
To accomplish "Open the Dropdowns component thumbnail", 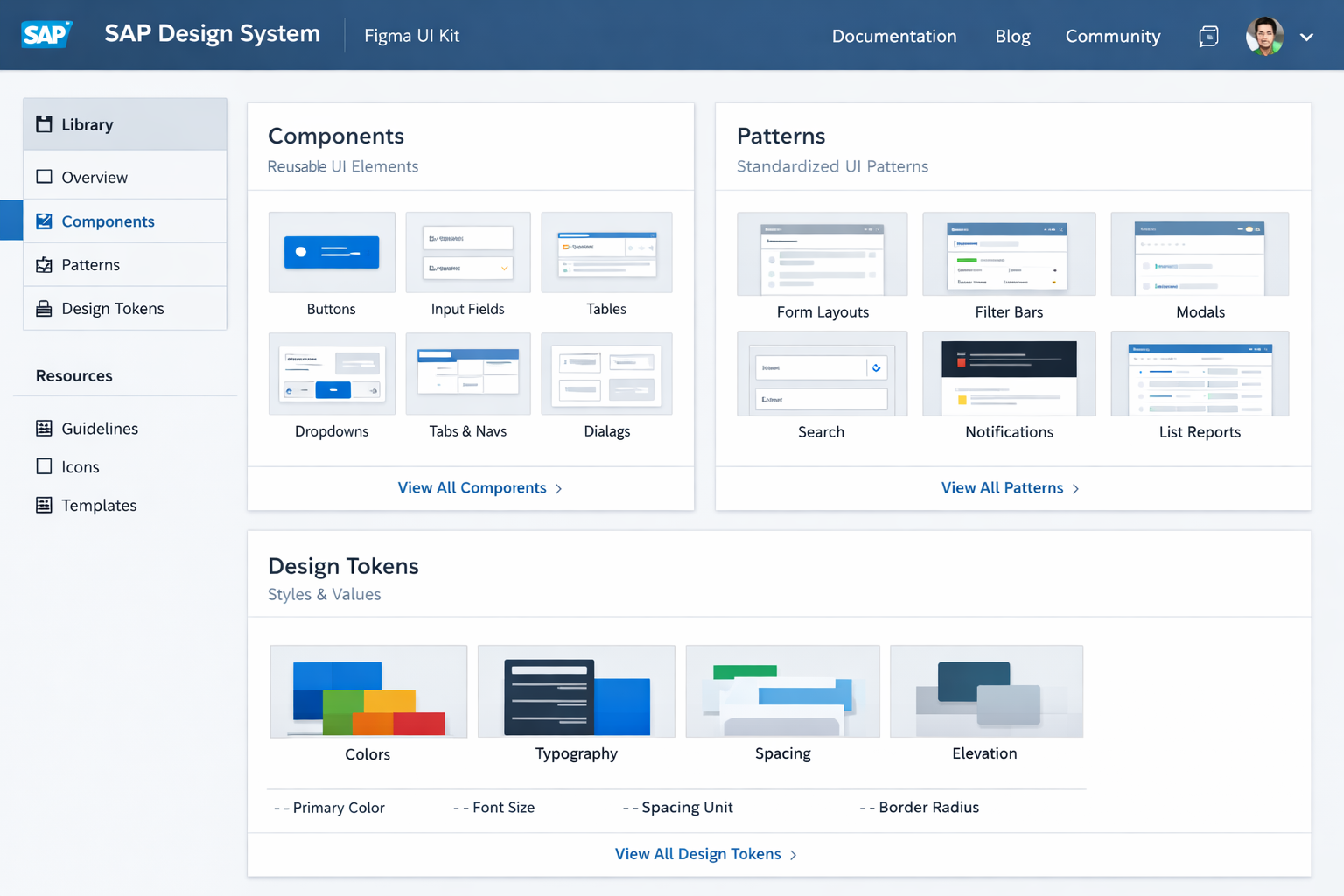I will [x=332, y=374].
